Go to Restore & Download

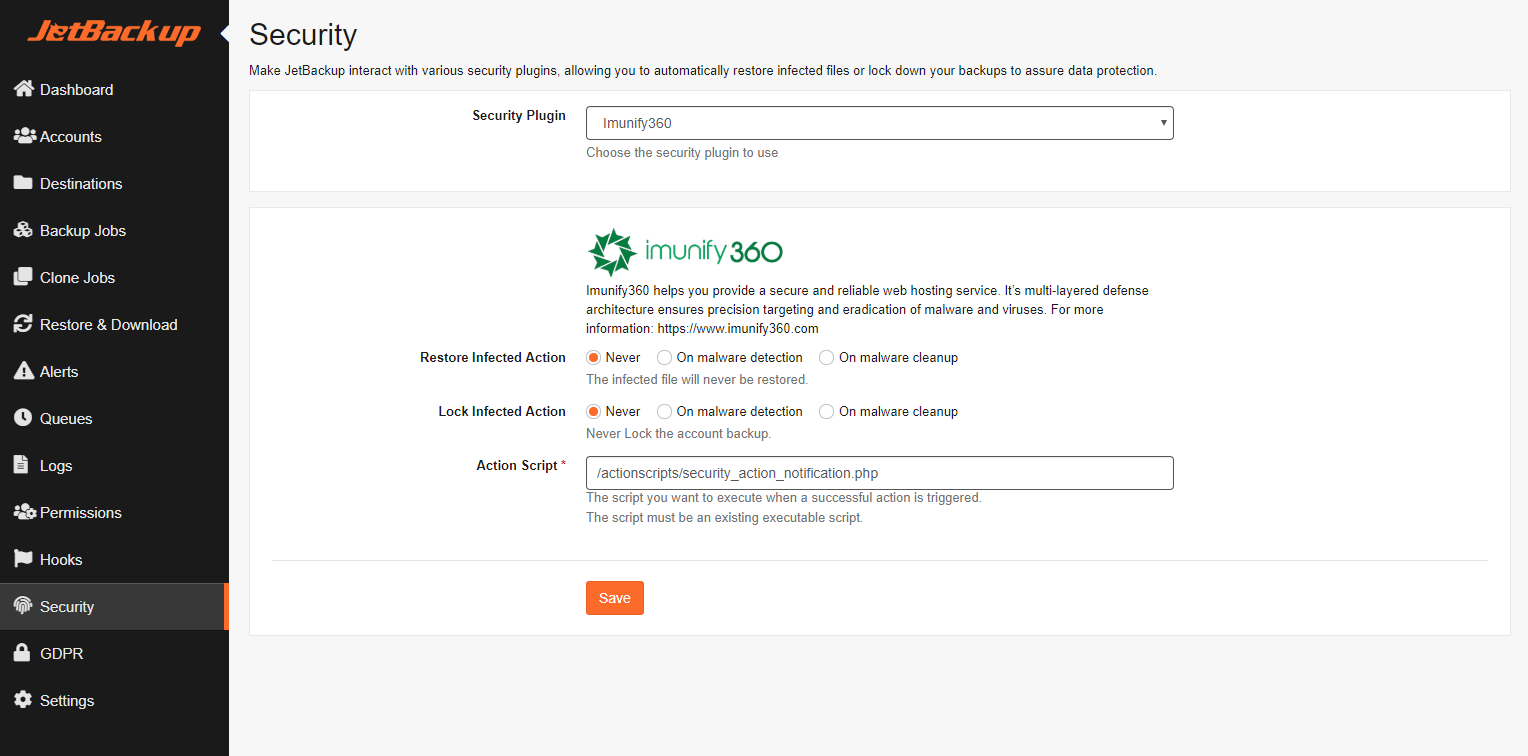coord(114,324)
